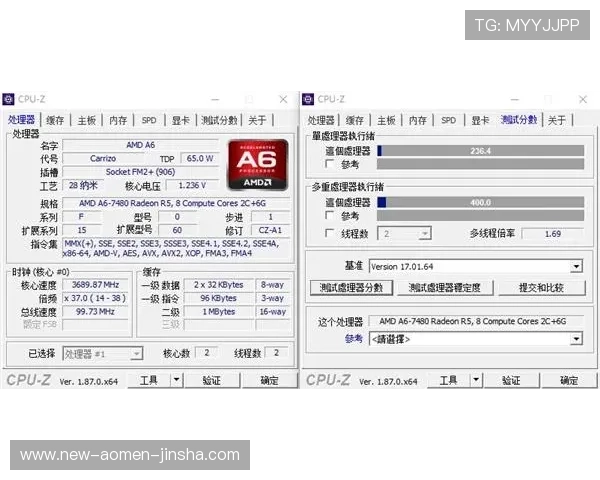600x480 pixels.
Task: Click the CPU-Z app icon in the right window title bar
Action: pyautogui.click(x=308, y=99)
